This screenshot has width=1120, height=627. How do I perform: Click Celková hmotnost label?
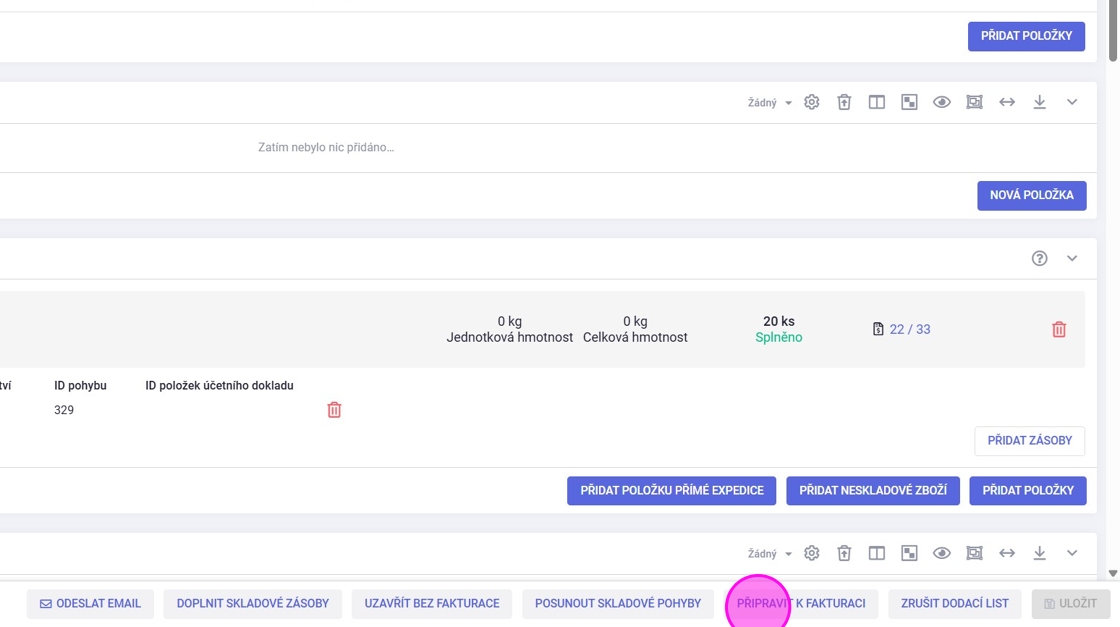click(x=635, y=338)
